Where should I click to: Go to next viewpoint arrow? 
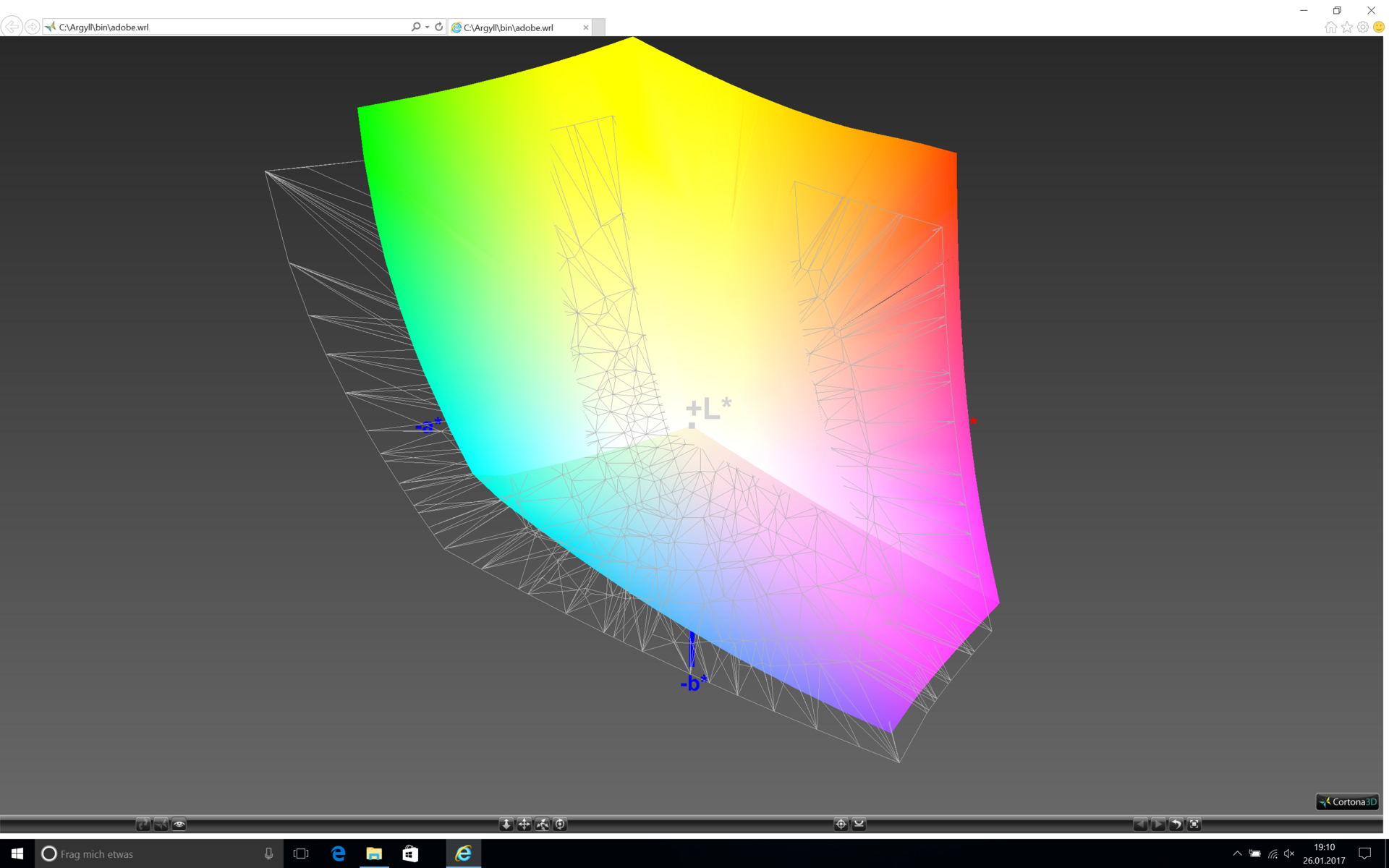point(1158,824)
